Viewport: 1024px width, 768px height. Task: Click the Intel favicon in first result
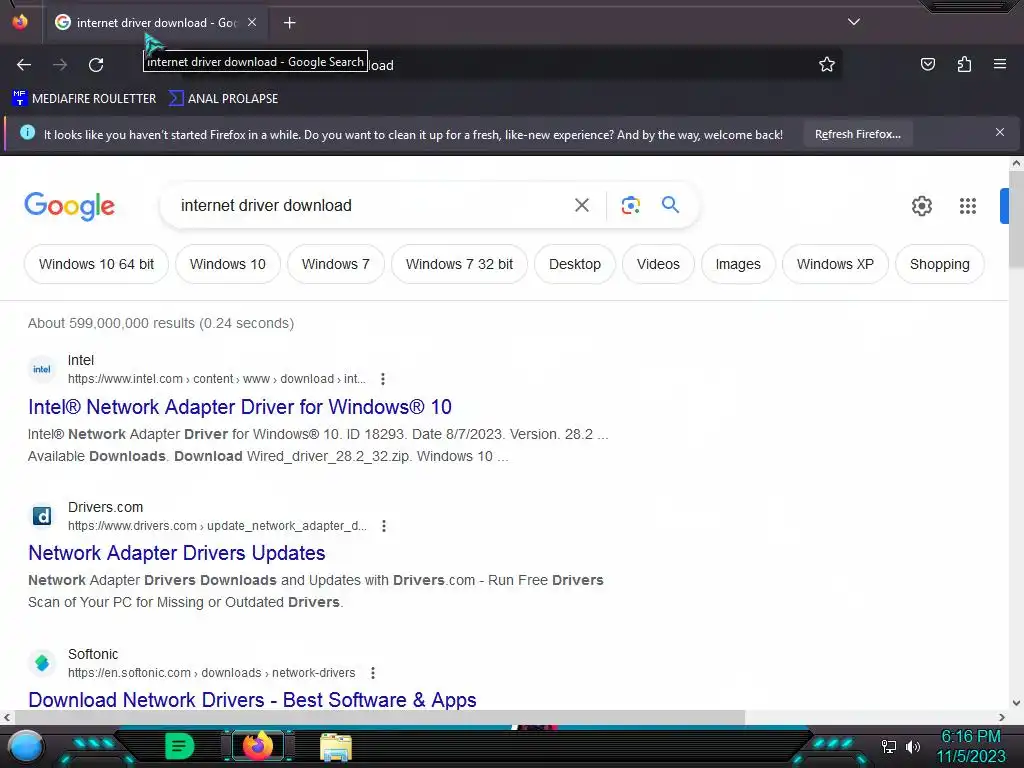[x=42, y=369]
